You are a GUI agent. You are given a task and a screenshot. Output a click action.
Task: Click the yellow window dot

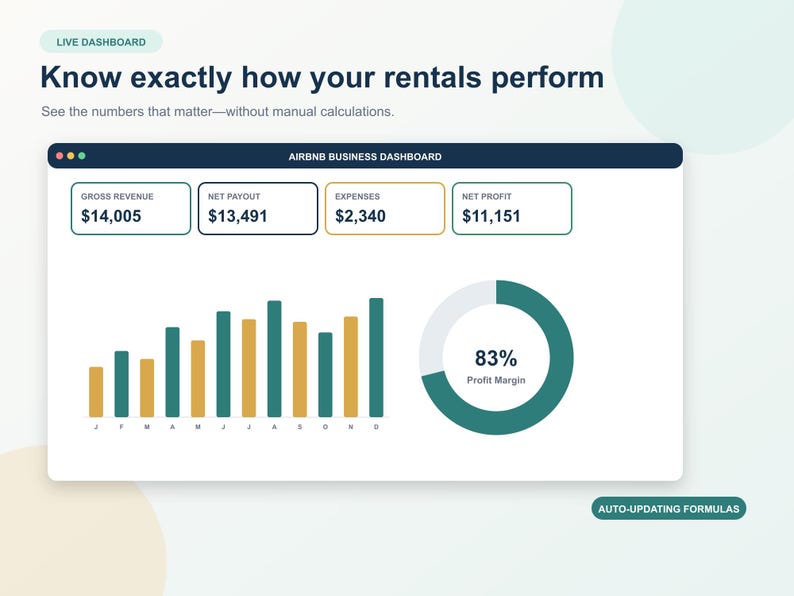click(70, 155)
